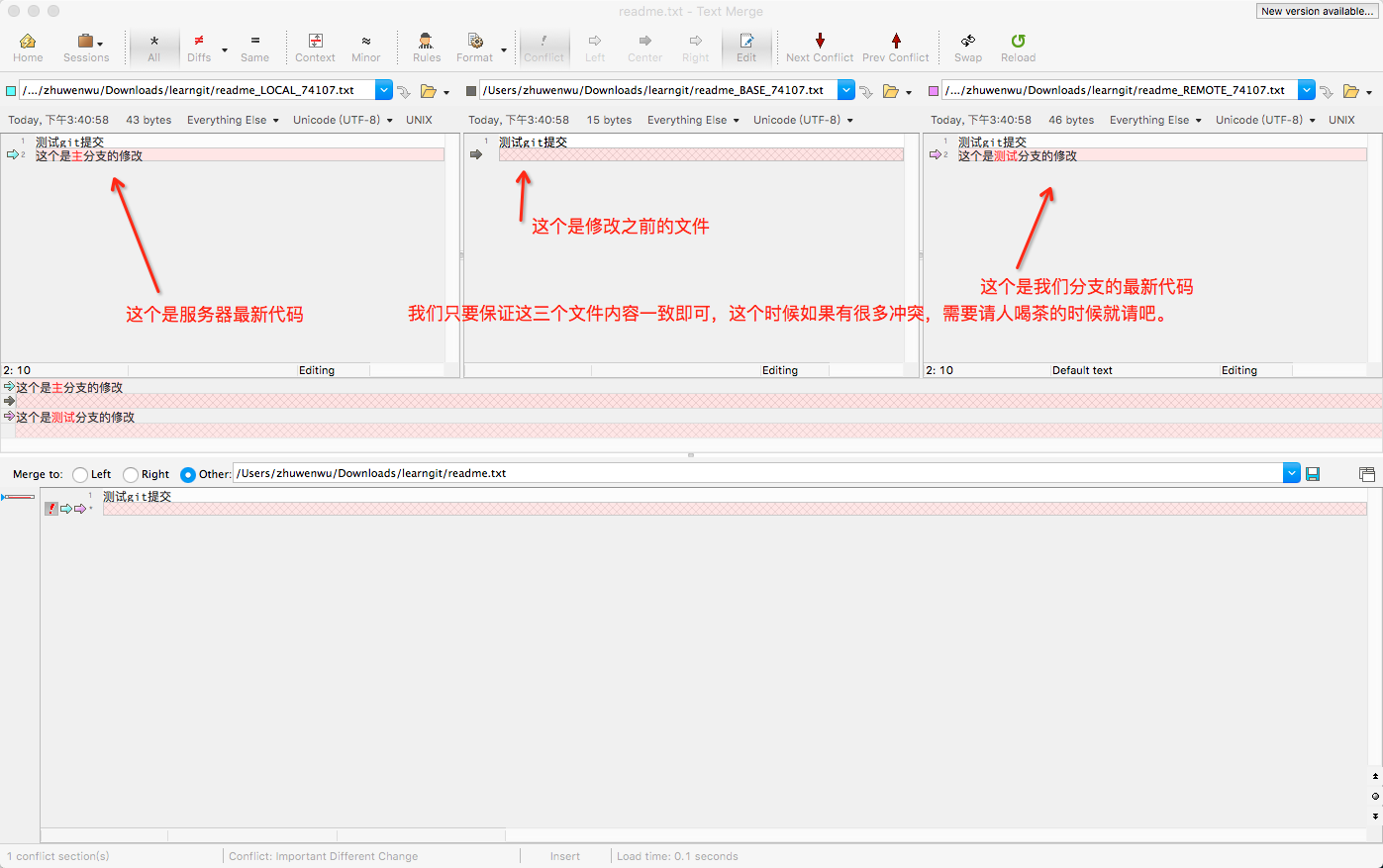
Task: Take the Right side change
Action: point(696,47)
